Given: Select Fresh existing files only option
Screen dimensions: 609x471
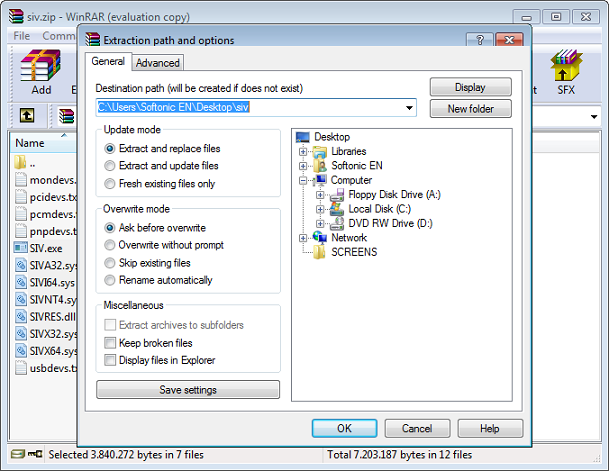Looking at the screenshot, I should pos(110,183).
